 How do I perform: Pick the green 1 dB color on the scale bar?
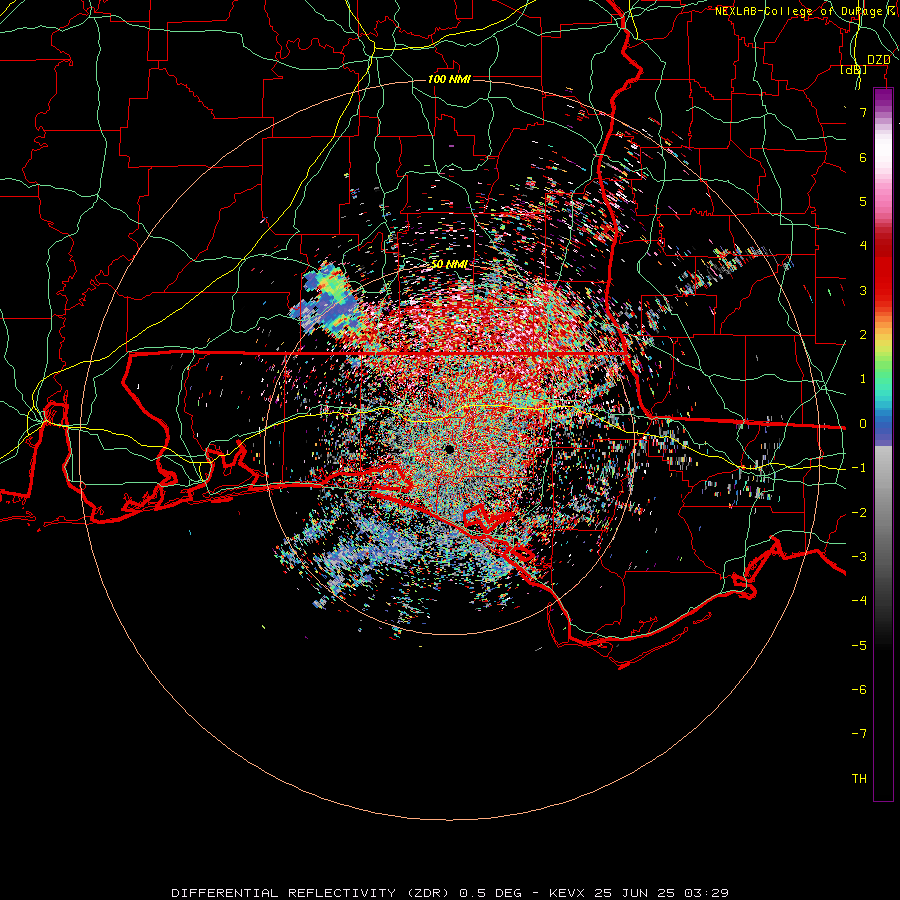tap(883, 379)
